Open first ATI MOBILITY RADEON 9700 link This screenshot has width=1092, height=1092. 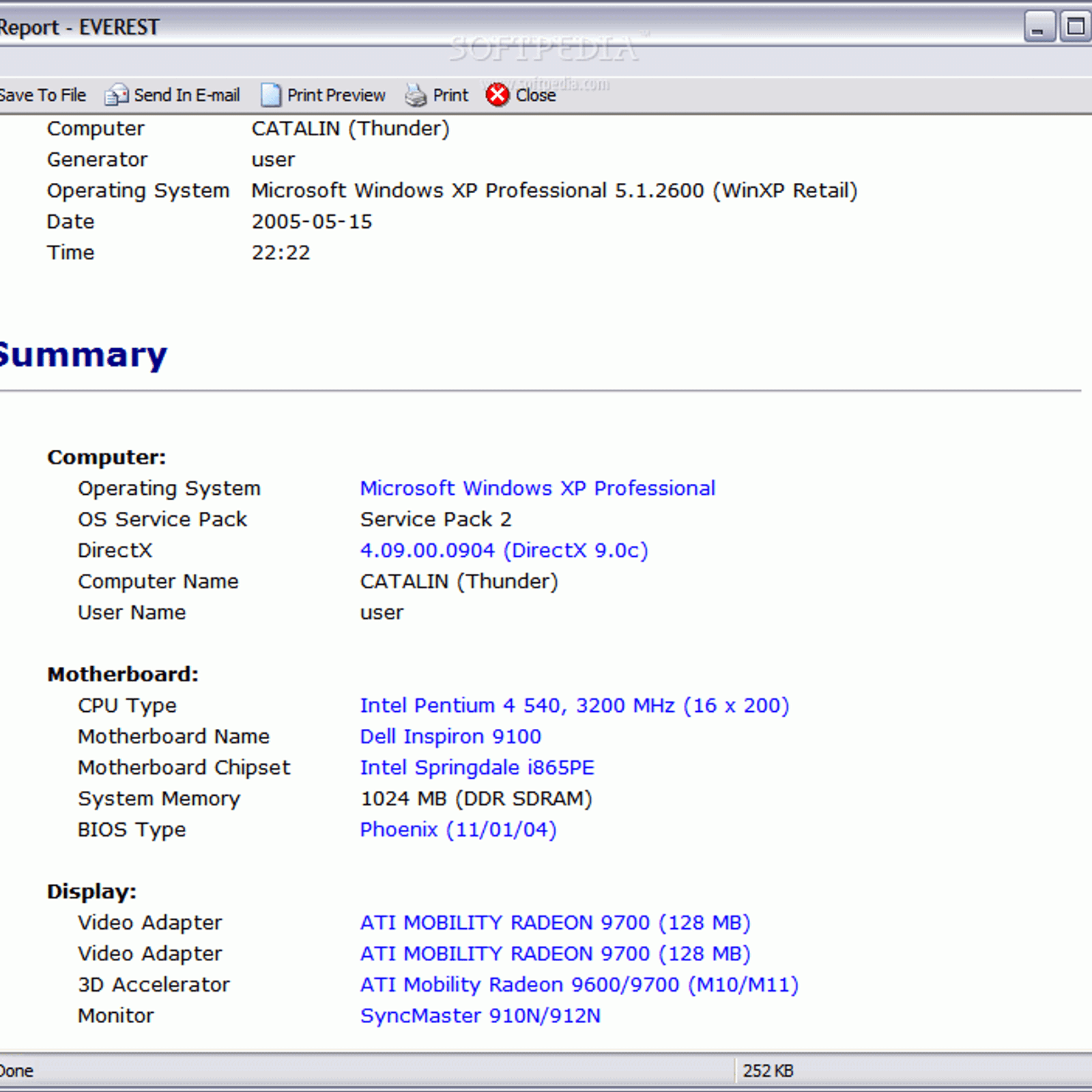555,922
